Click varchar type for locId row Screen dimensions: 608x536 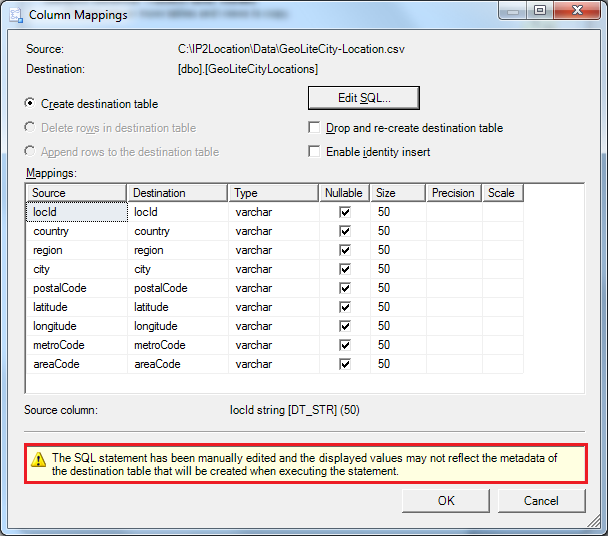tap(274, 212)
